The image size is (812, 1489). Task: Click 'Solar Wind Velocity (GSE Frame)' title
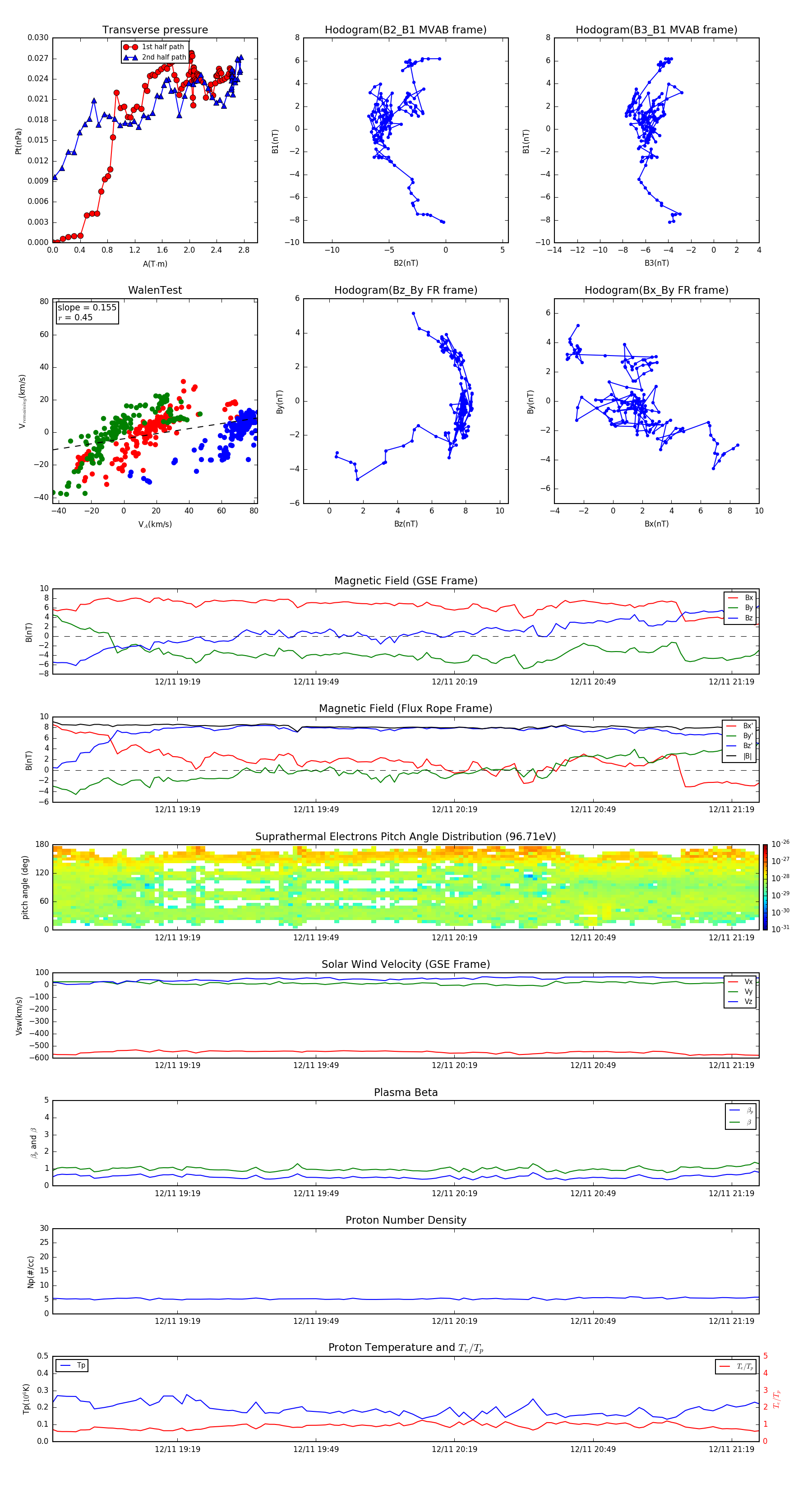point(406,965)
